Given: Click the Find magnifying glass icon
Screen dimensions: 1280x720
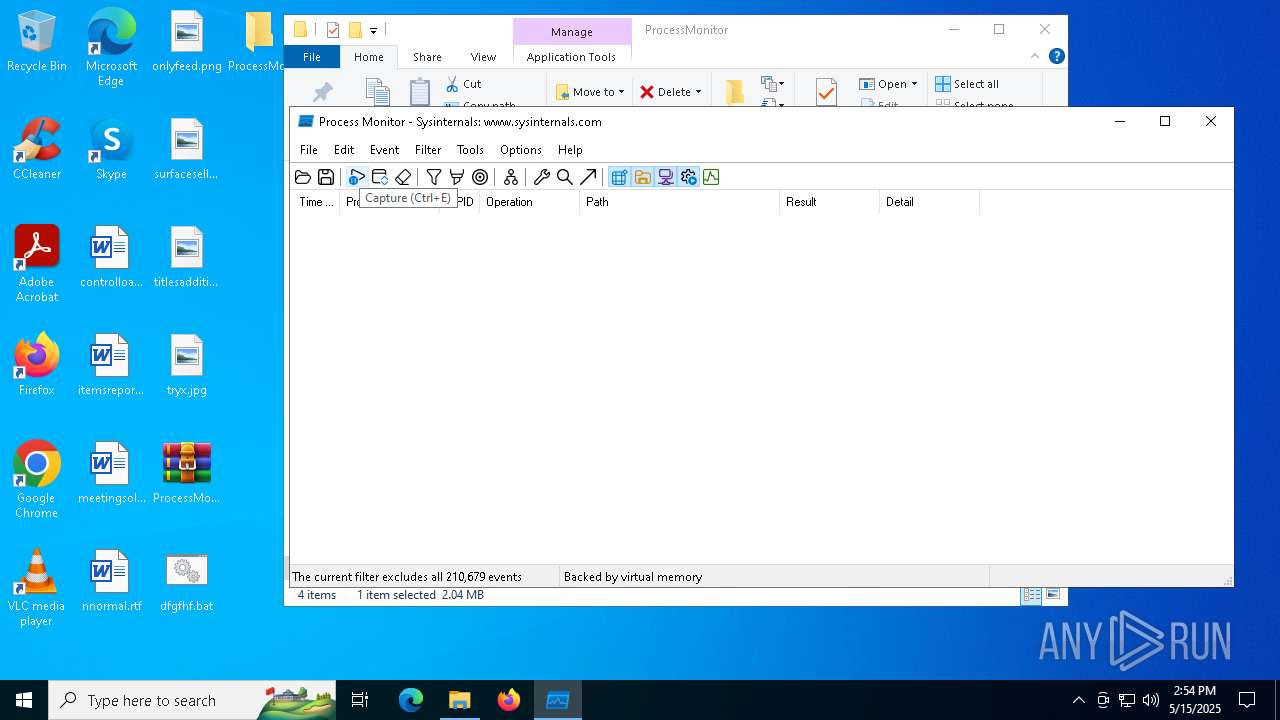Looking at the screenshot, I should click(x=565, y=177).
